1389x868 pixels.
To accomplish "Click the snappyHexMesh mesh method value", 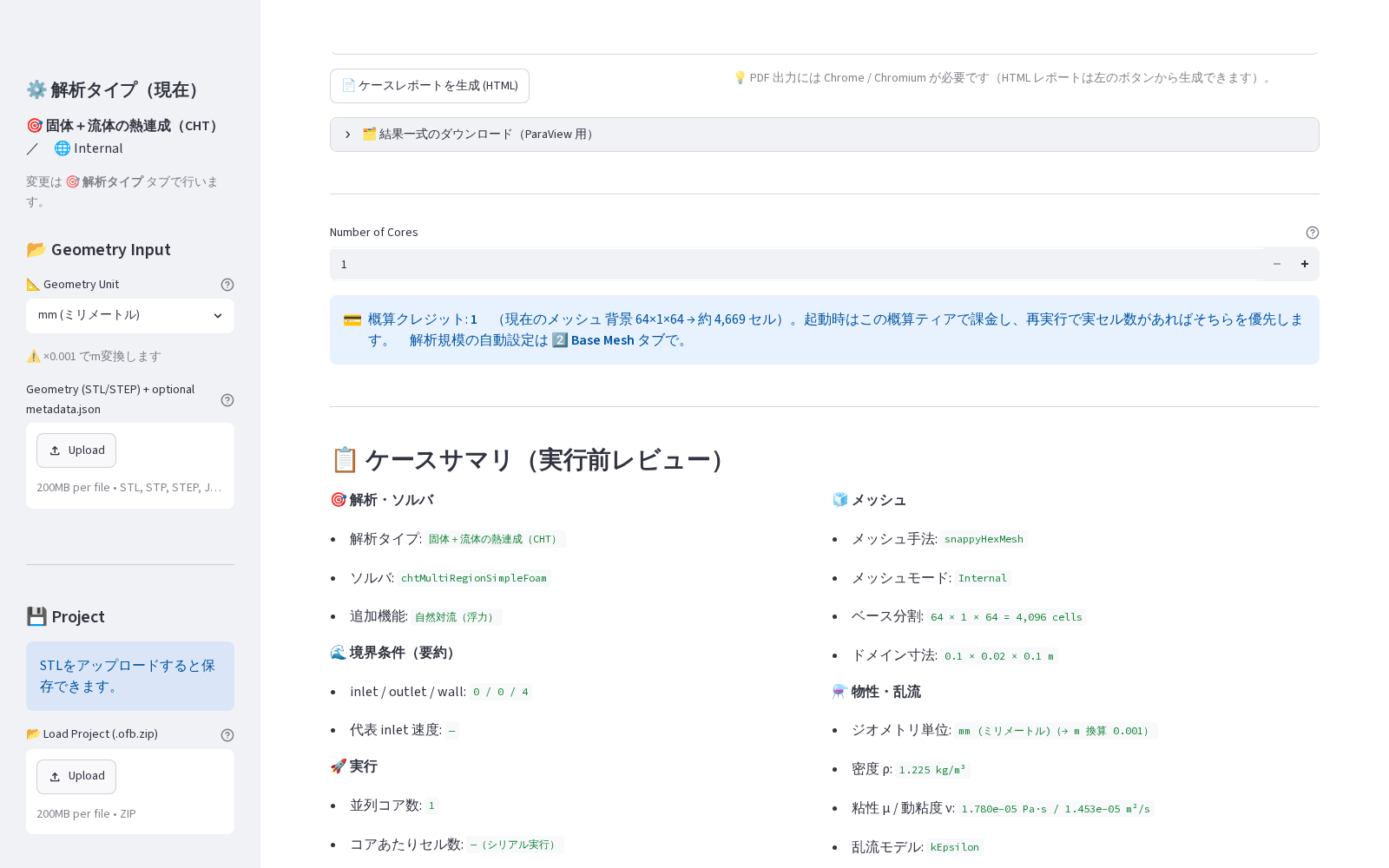I will click(984, 539).
